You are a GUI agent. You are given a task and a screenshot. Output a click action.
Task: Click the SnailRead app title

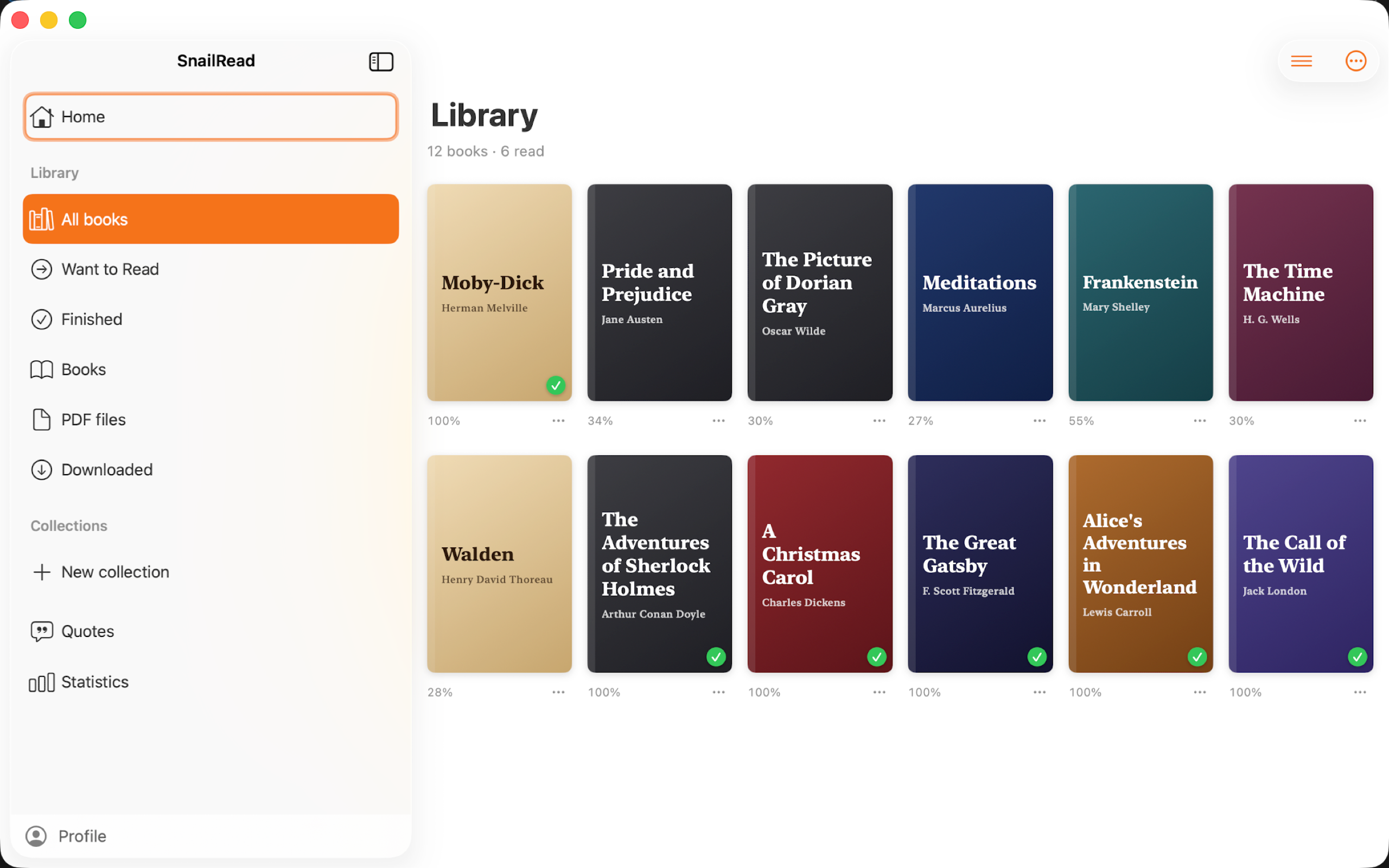point(216,61)
